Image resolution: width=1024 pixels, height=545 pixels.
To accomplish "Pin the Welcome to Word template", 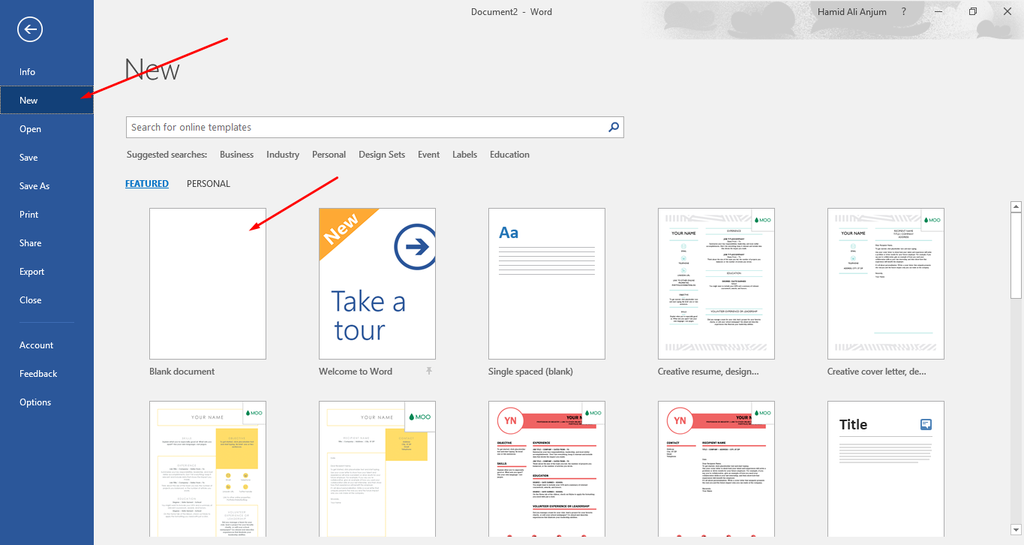I will [x=429, y=371].
